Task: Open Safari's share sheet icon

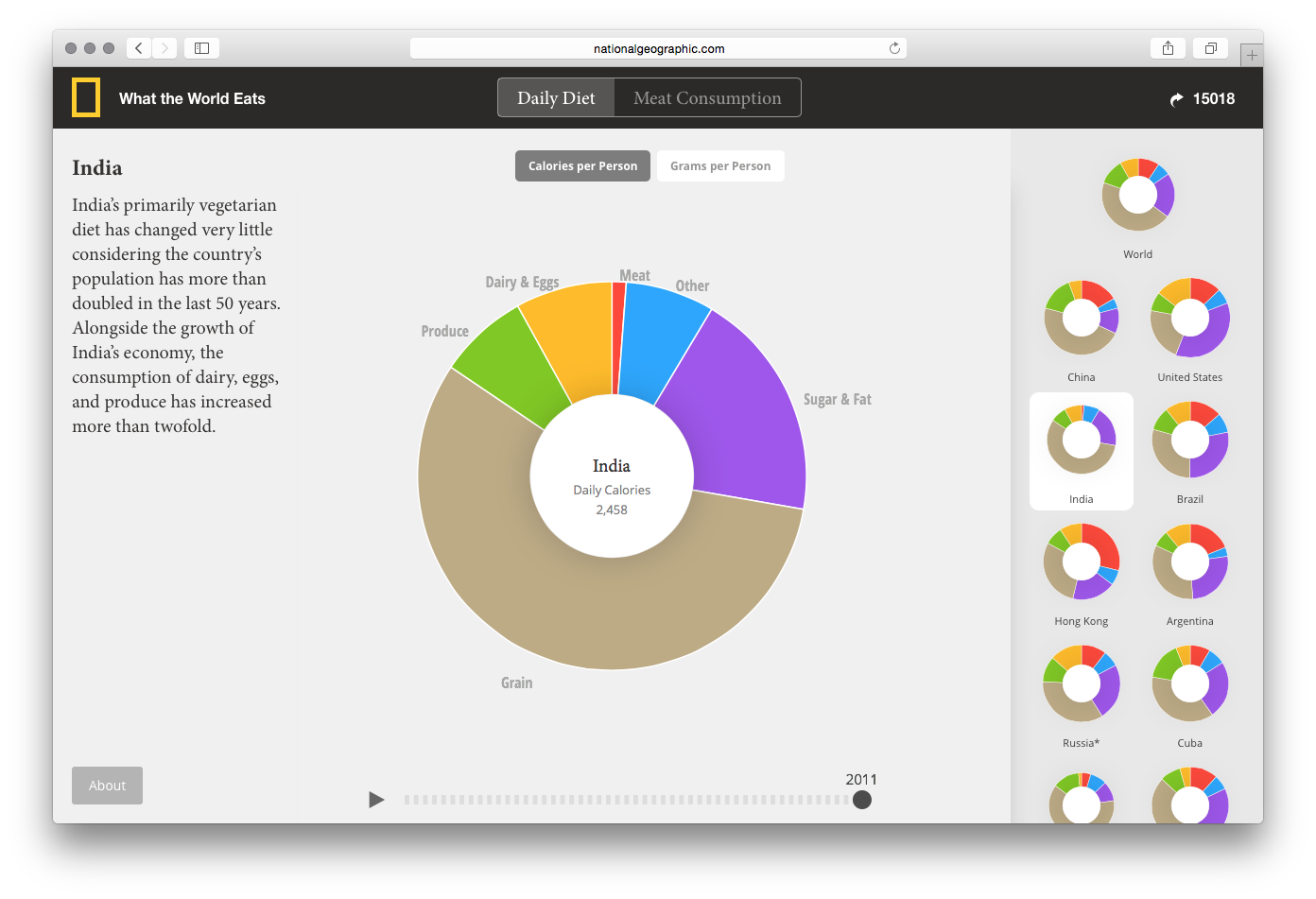Action: click(1168, 48)
